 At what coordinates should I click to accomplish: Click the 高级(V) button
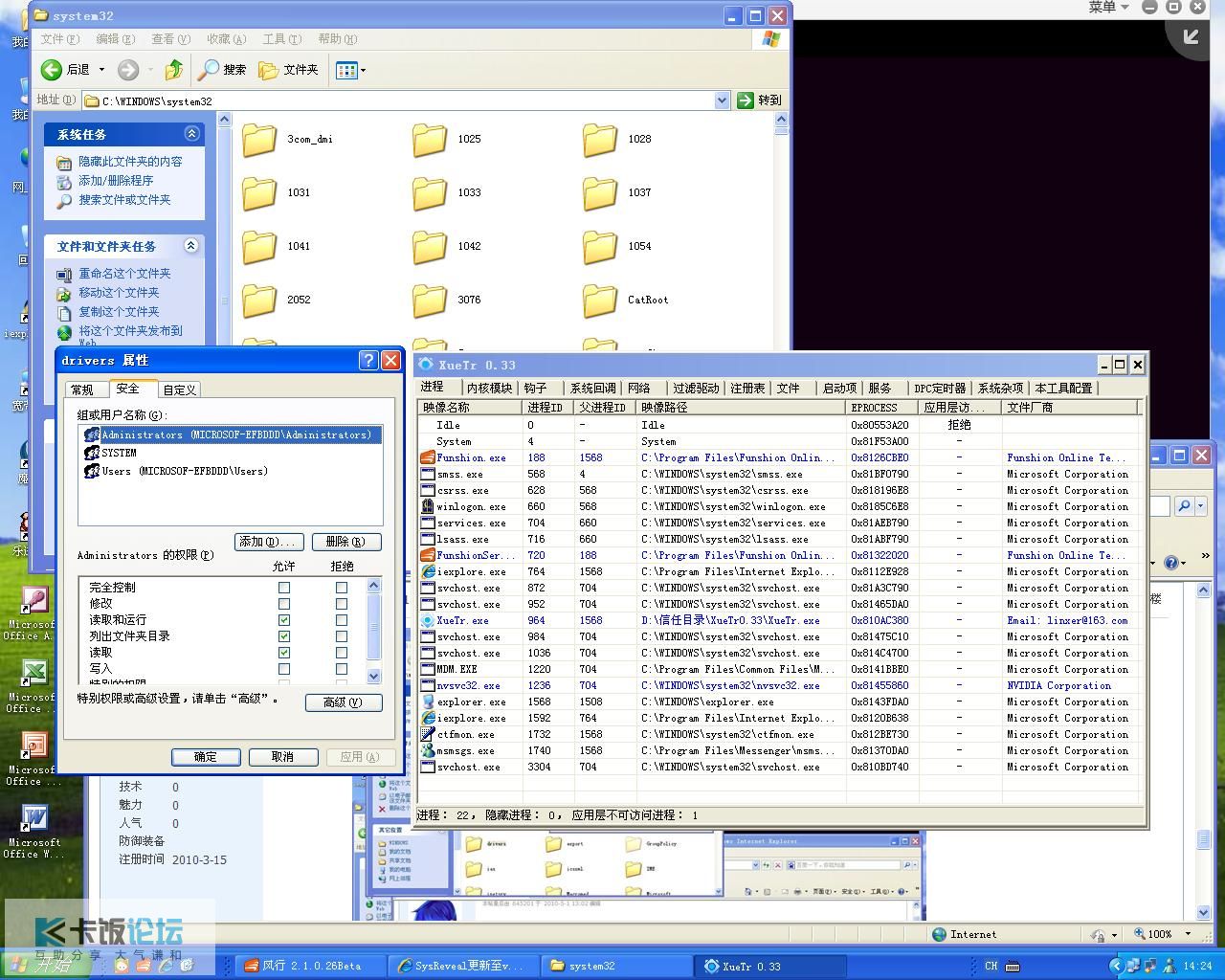coord(344,702)
